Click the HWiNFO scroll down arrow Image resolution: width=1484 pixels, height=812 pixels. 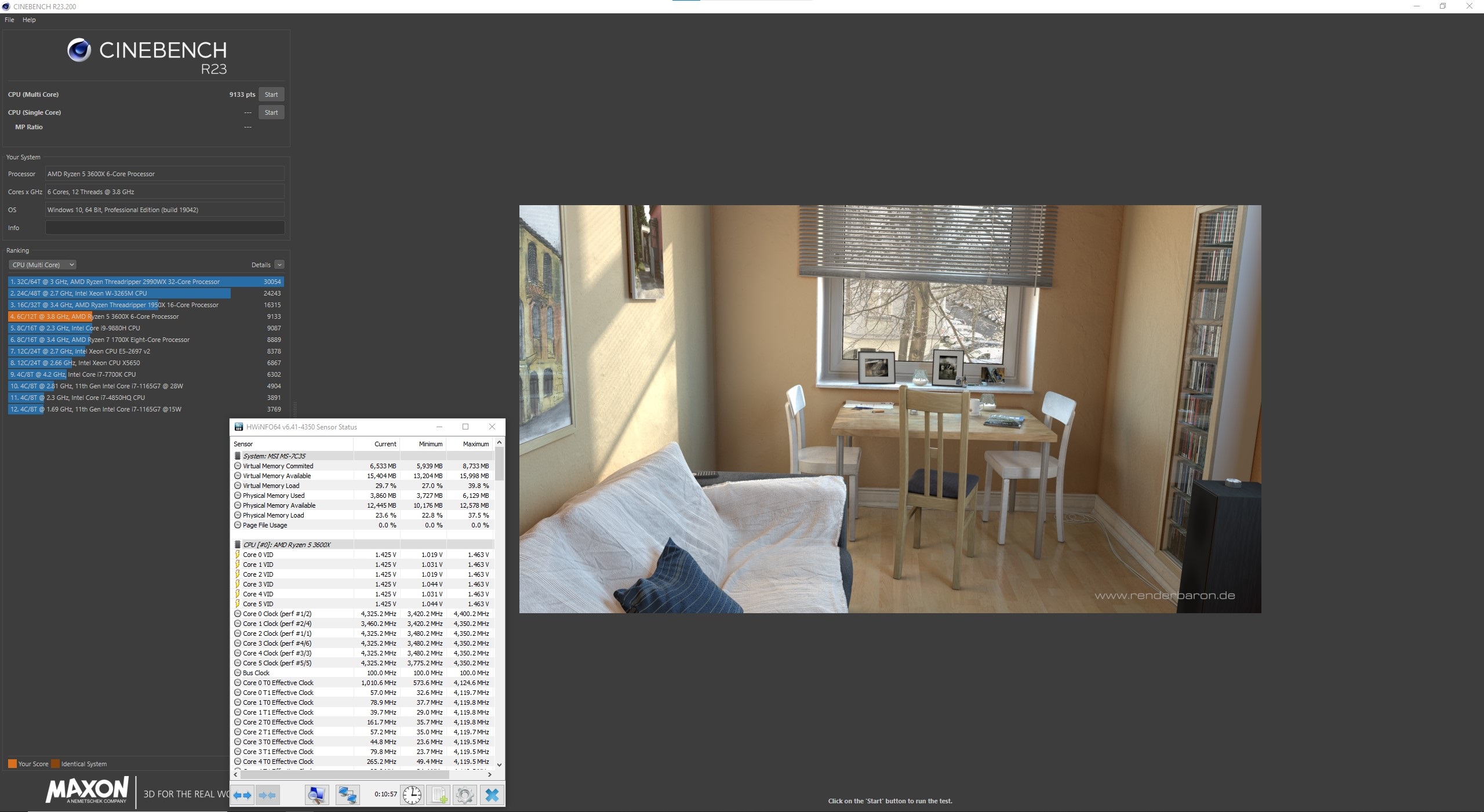[500, 764]
